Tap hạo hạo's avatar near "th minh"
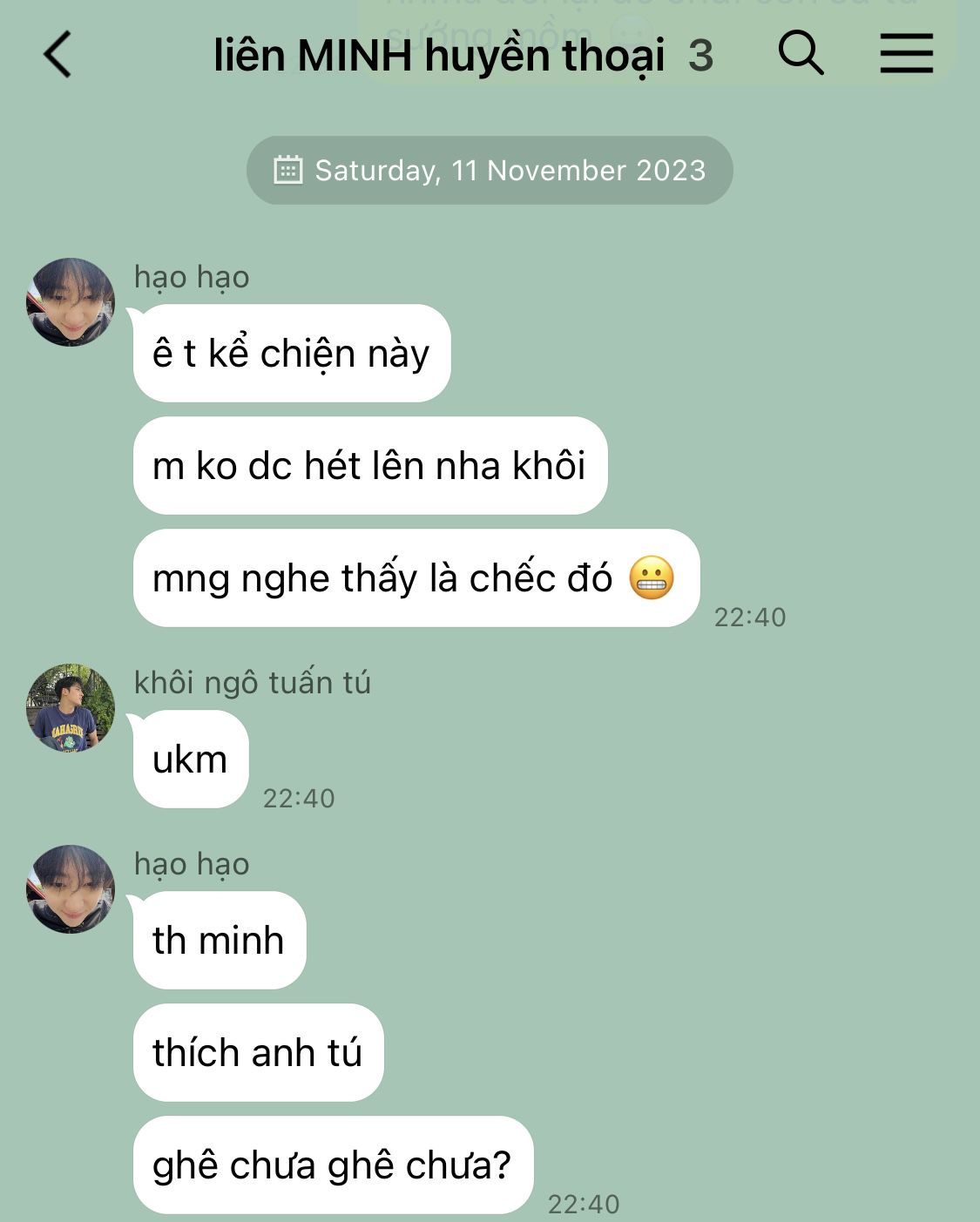The width and height of the screenshot is (980, 1222). click(x=71, y=888)
